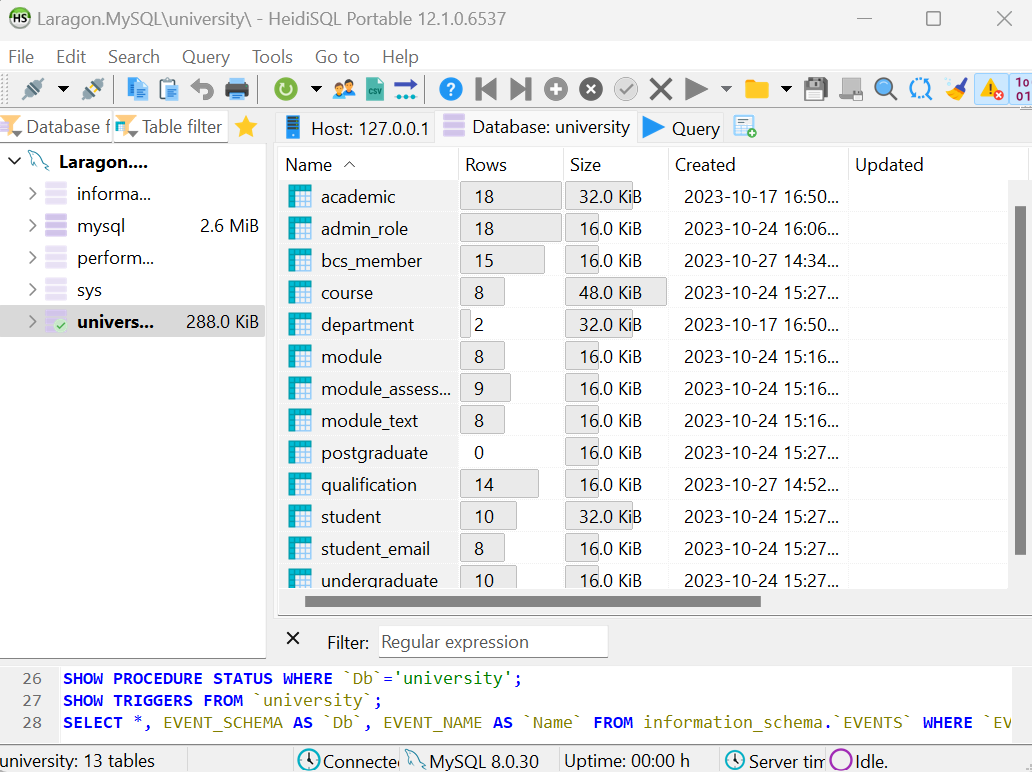Select the student_email table row

(644, 548)
